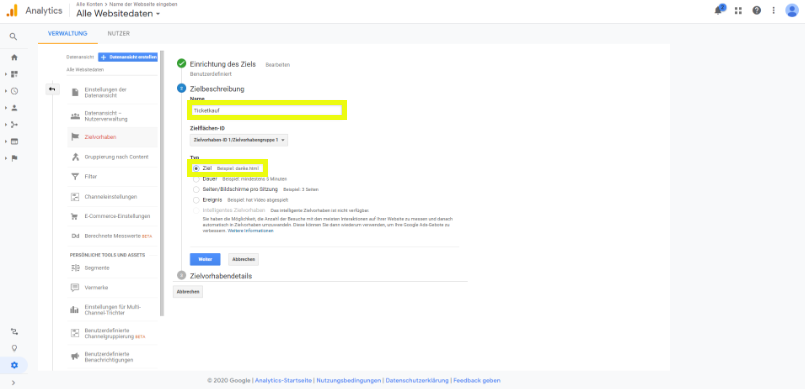
Task: Open the search icon in left sidebar
Action: point(13,37)
